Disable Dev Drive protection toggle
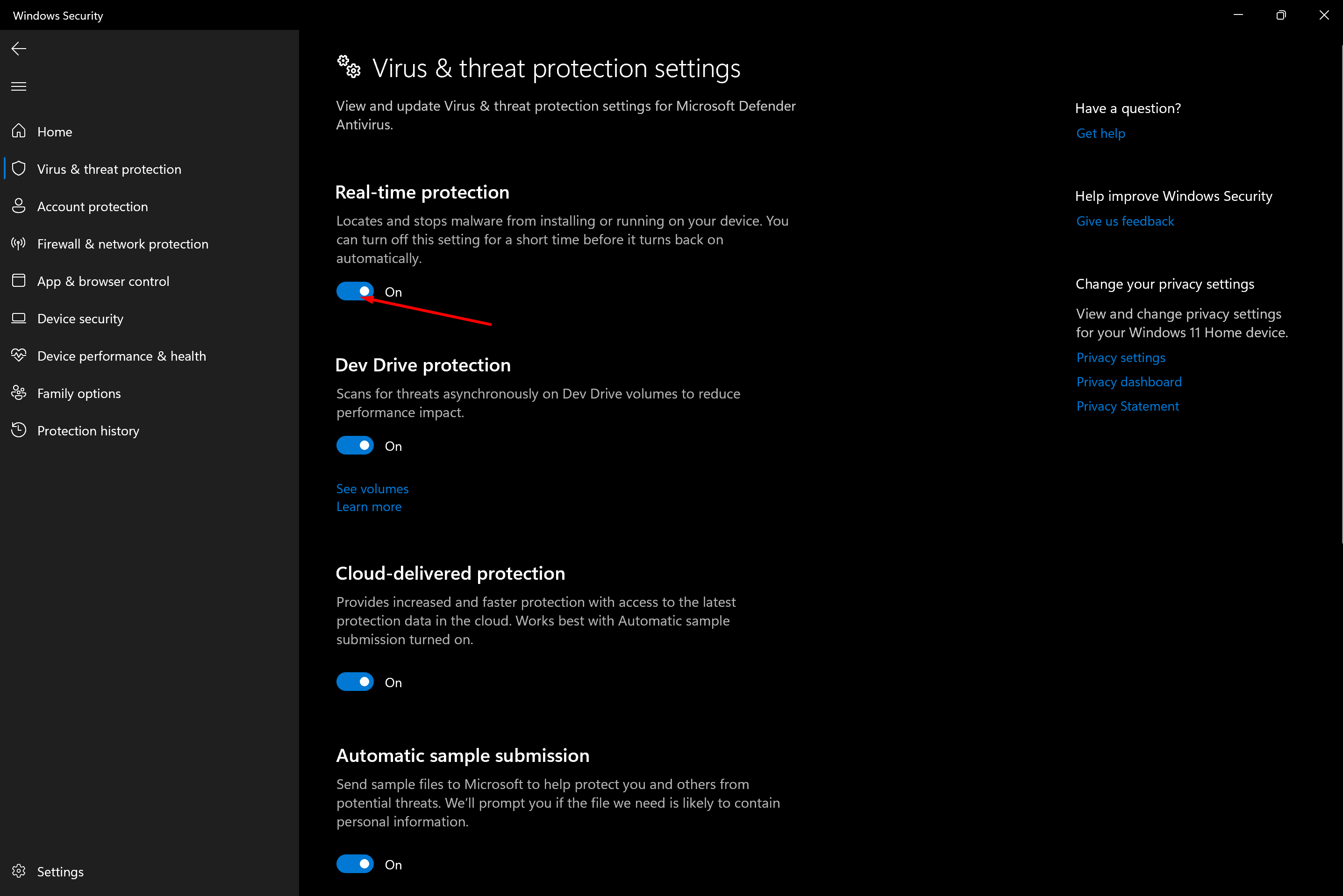This screenshot has height=896, width=1343. tap(355, 446)
